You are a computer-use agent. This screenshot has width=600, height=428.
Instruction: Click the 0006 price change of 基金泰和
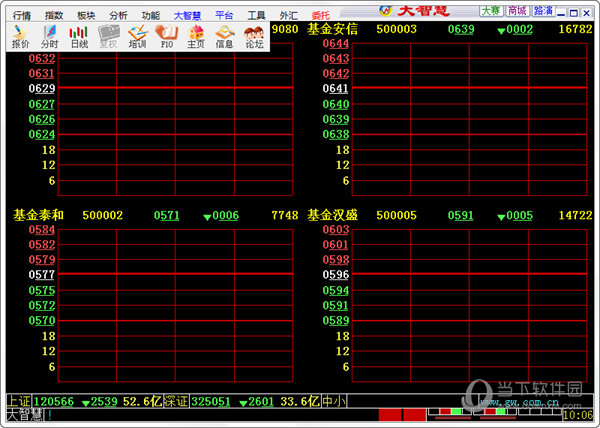221,216
